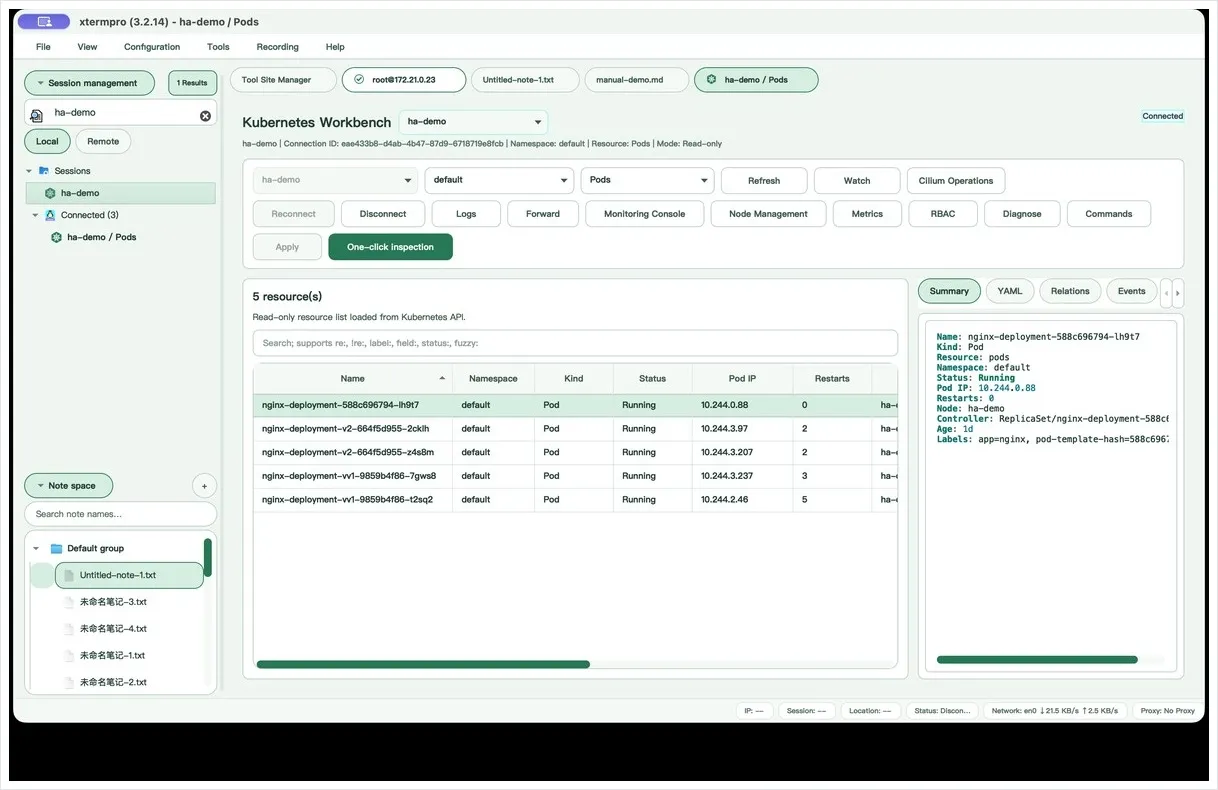
Task: Switch to Remote sessions
Action: point(103,142)
